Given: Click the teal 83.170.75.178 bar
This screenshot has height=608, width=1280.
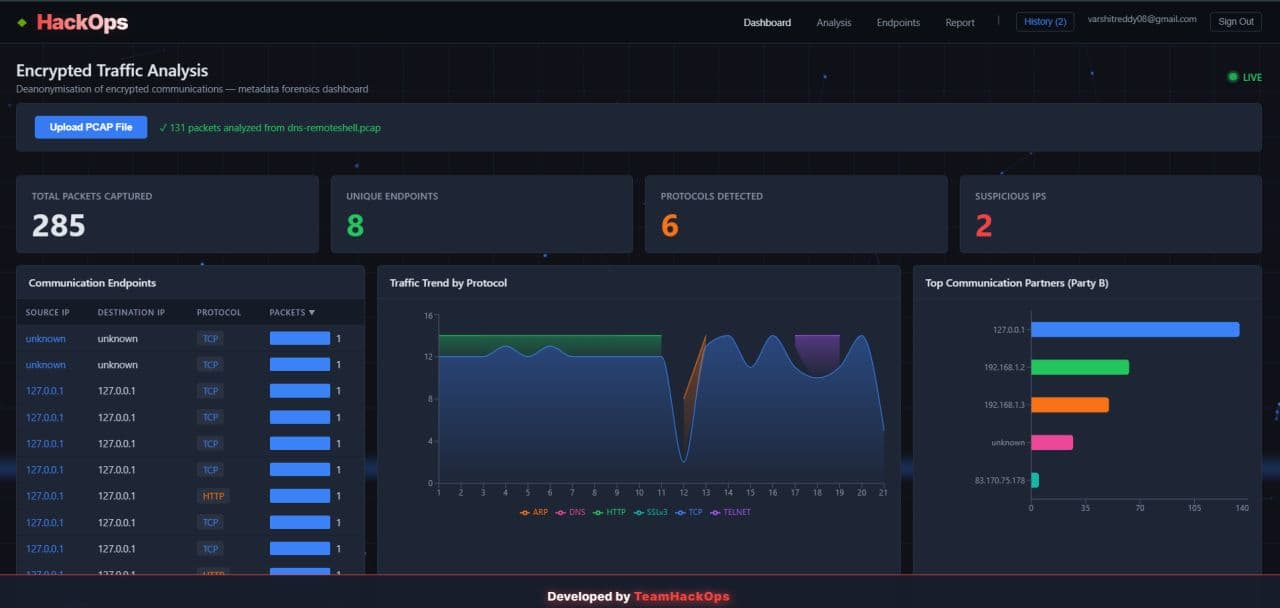Looking at the screenshot, I should pyautogui.click(x=1035, y=480).
